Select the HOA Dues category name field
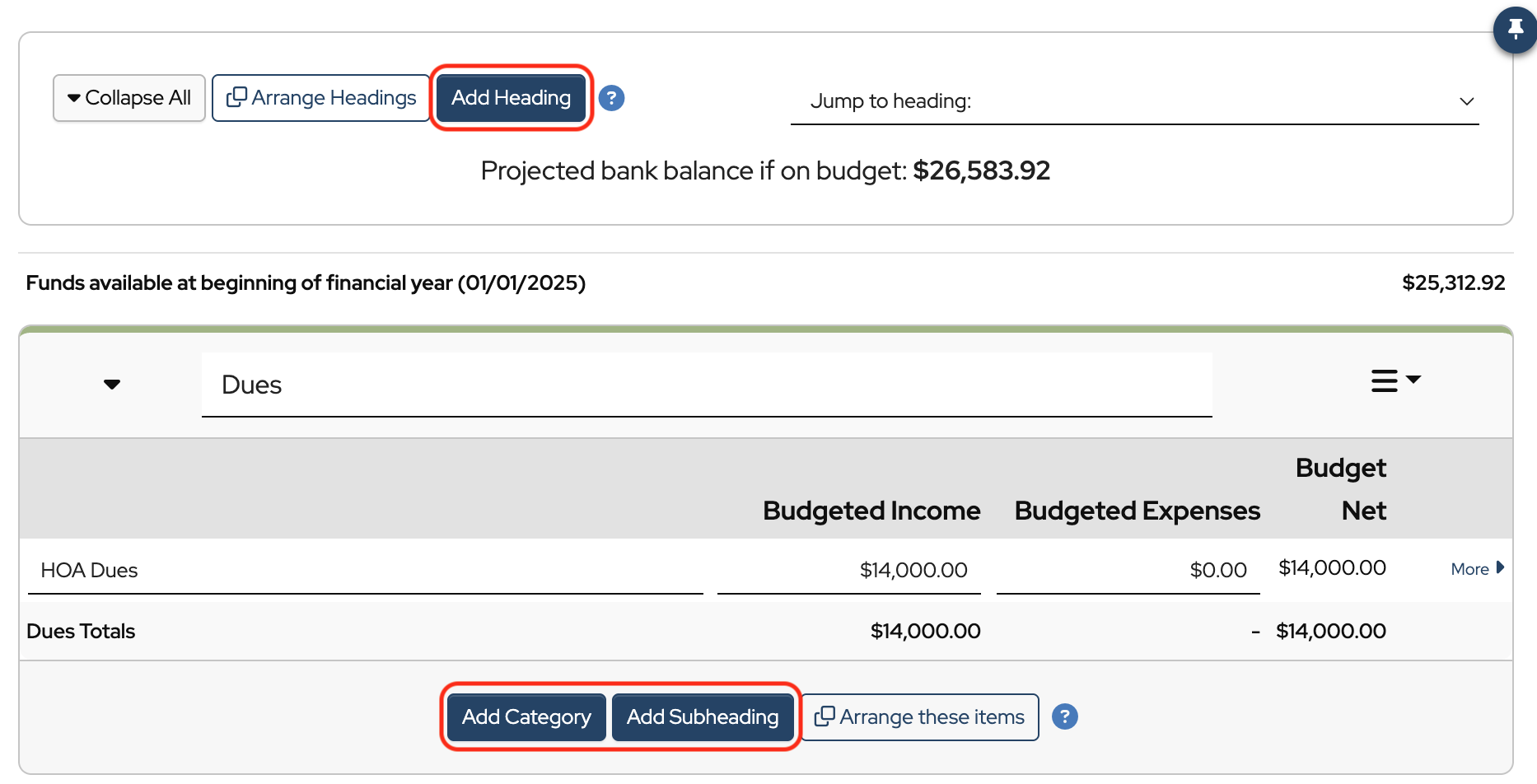The width and height of the screenshot is (1537, 784). click(x=364, y=570)
